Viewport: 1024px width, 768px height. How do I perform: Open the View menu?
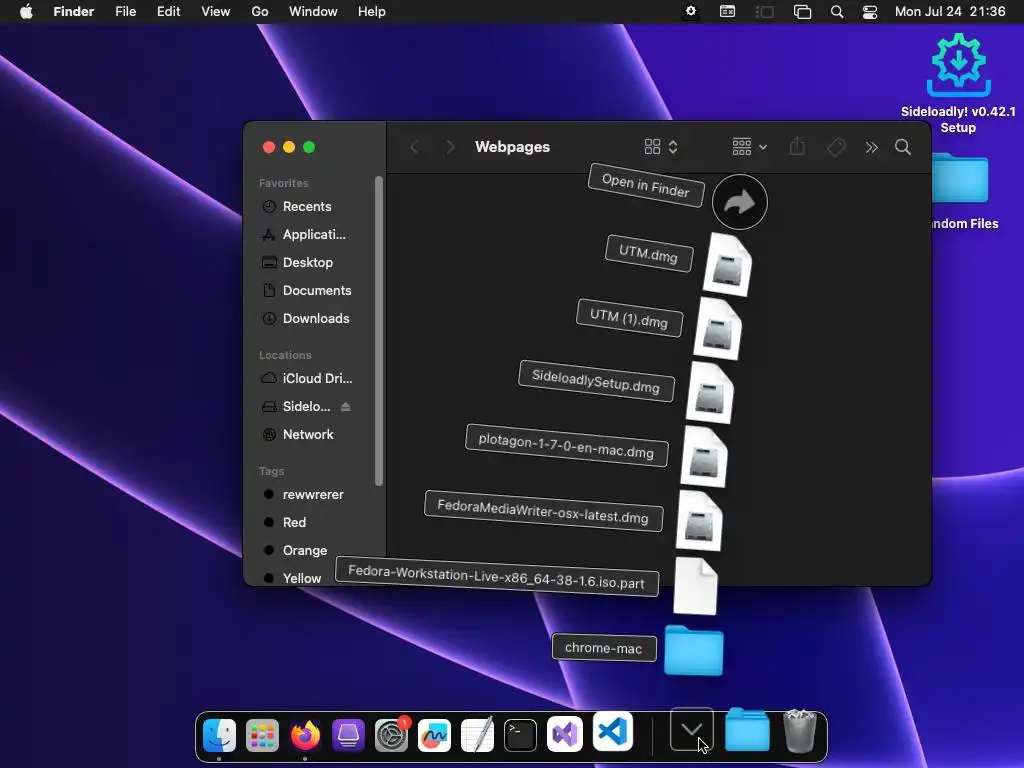click(216, 11)
